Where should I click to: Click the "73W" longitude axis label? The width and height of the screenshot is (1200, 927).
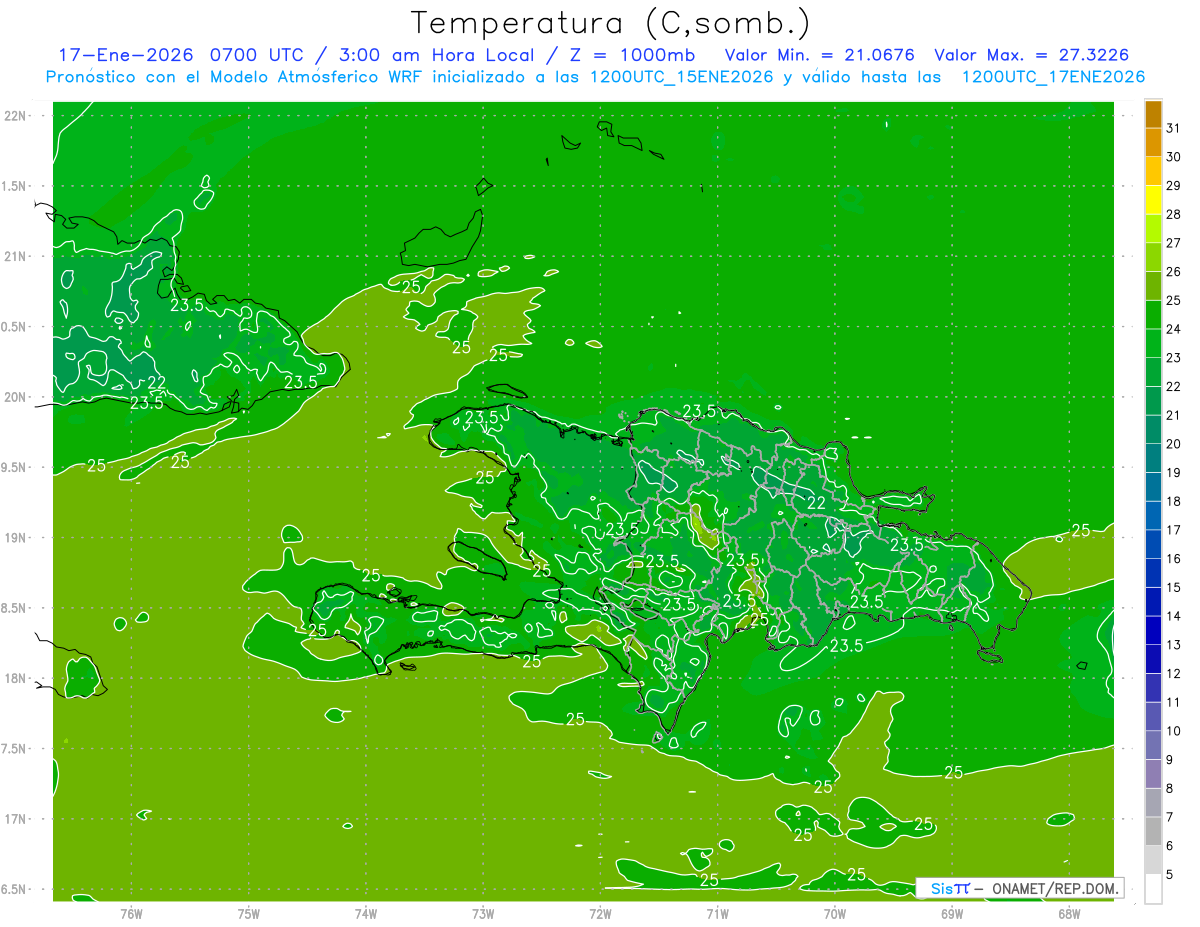(x=483, y=914)
